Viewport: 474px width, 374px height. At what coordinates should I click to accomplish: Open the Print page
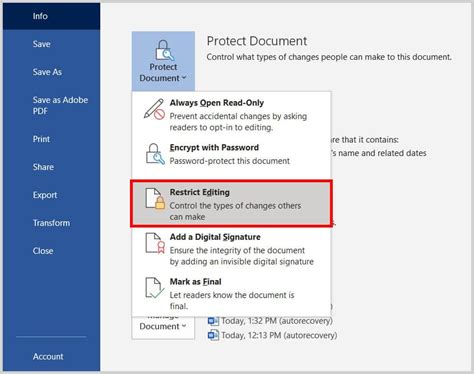(41, 139)
